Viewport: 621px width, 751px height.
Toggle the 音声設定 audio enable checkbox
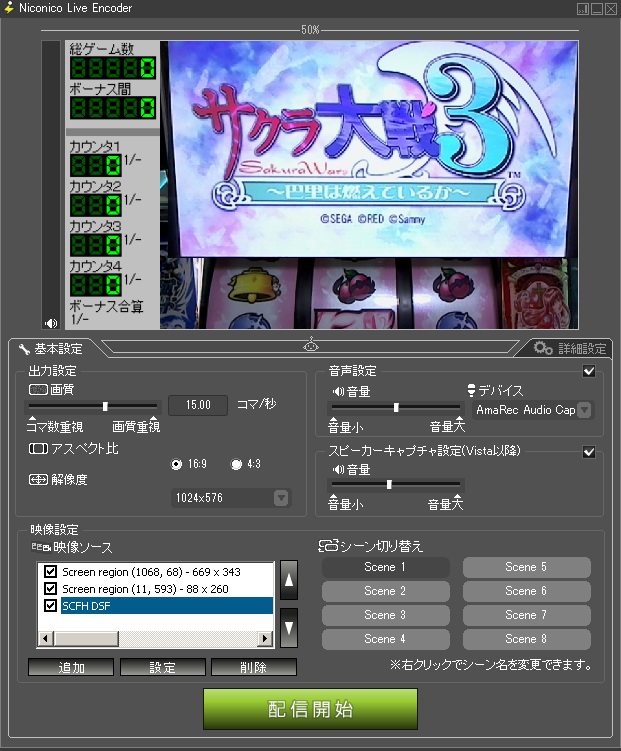589,371
